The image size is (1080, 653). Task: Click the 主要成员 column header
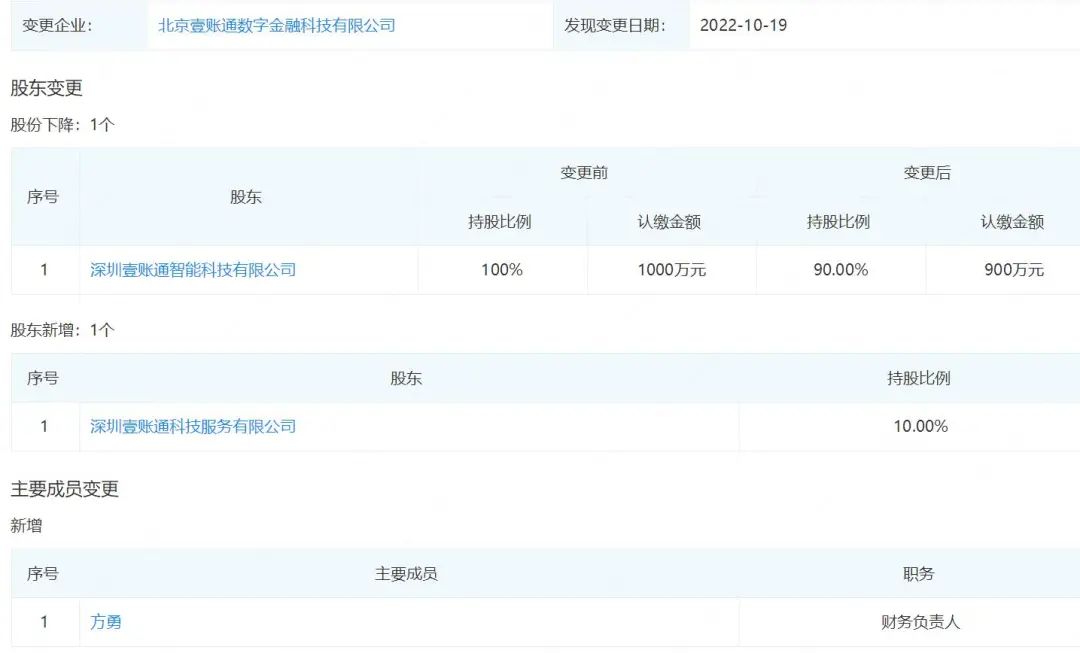tap(406, 574)
